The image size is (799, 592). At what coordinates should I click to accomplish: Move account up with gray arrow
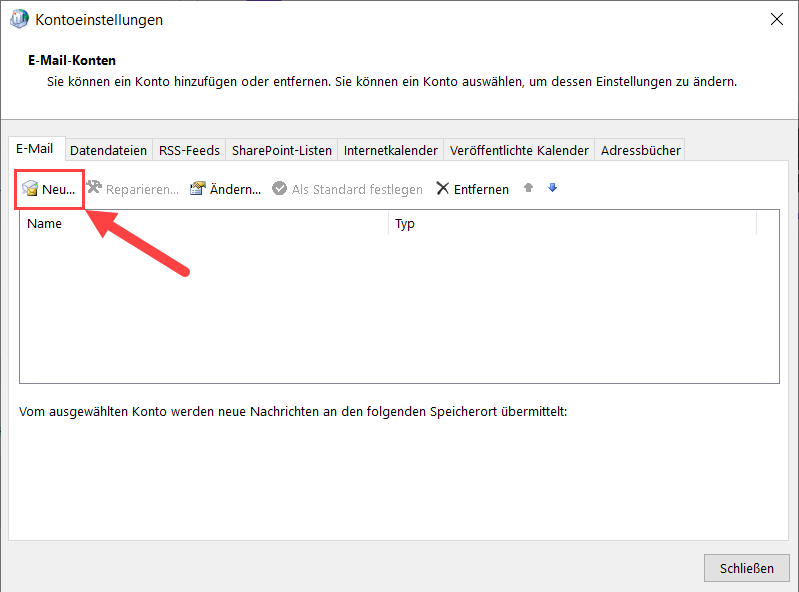529,188
